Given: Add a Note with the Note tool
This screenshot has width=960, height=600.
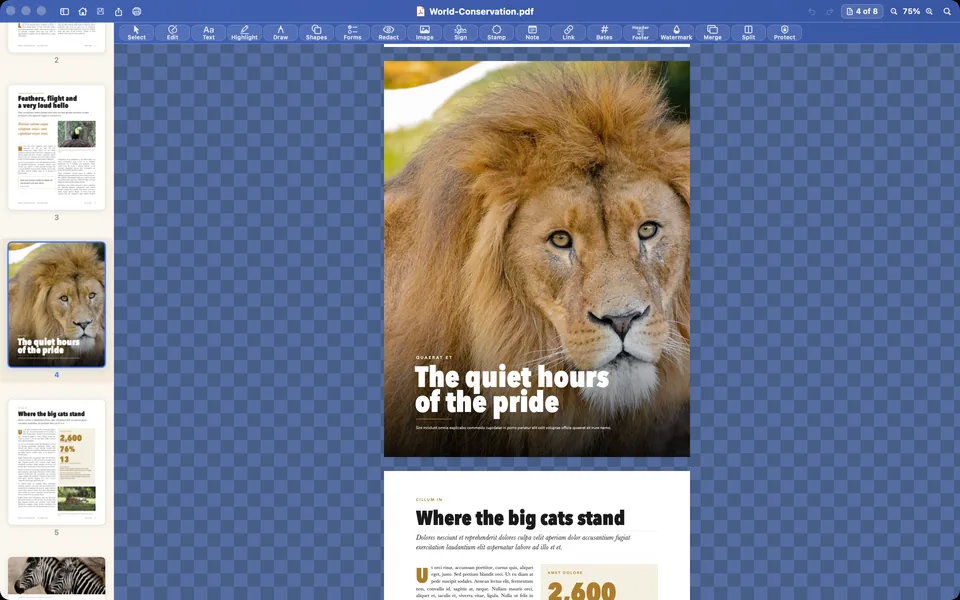Looking at the screenshot, I should (533, 33).
